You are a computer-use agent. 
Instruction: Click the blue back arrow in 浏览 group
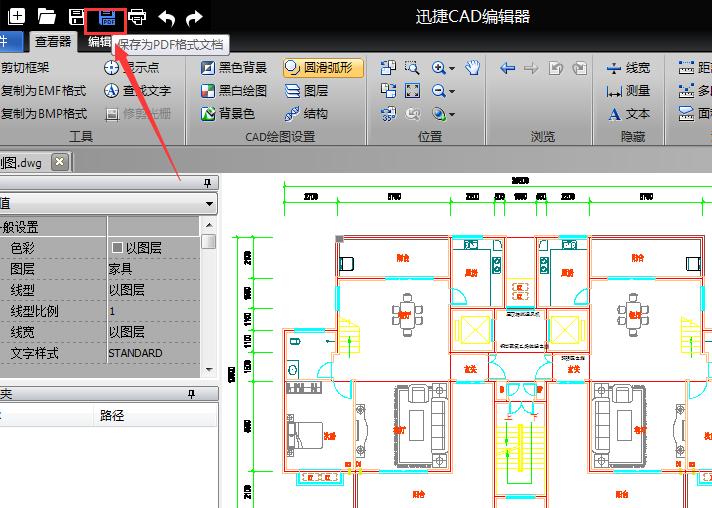point(507,68)
